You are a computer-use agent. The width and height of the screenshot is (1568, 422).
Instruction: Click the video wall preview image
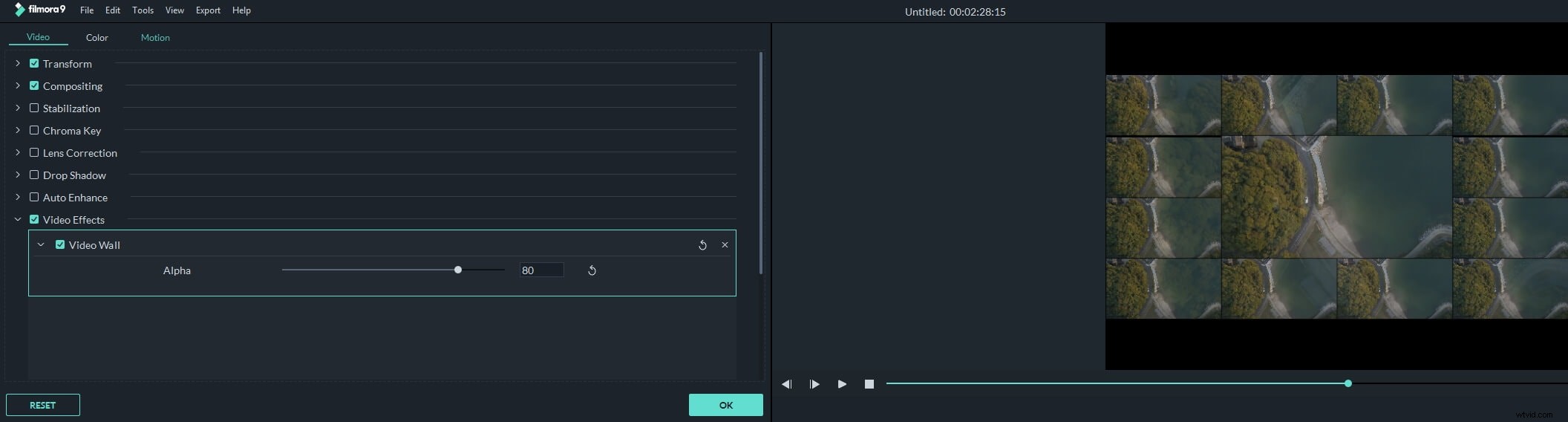(x=1336, y=197)
